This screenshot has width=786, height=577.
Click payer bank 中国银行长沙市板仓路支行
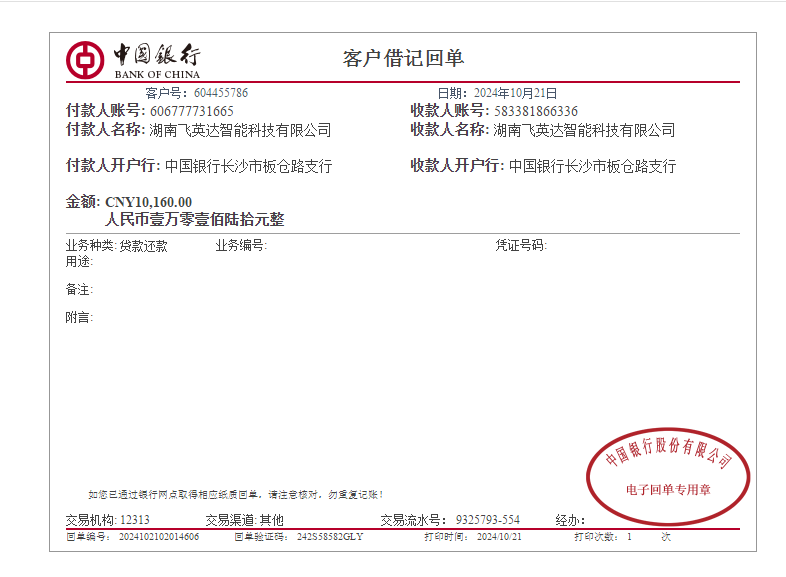pos(249,166)
